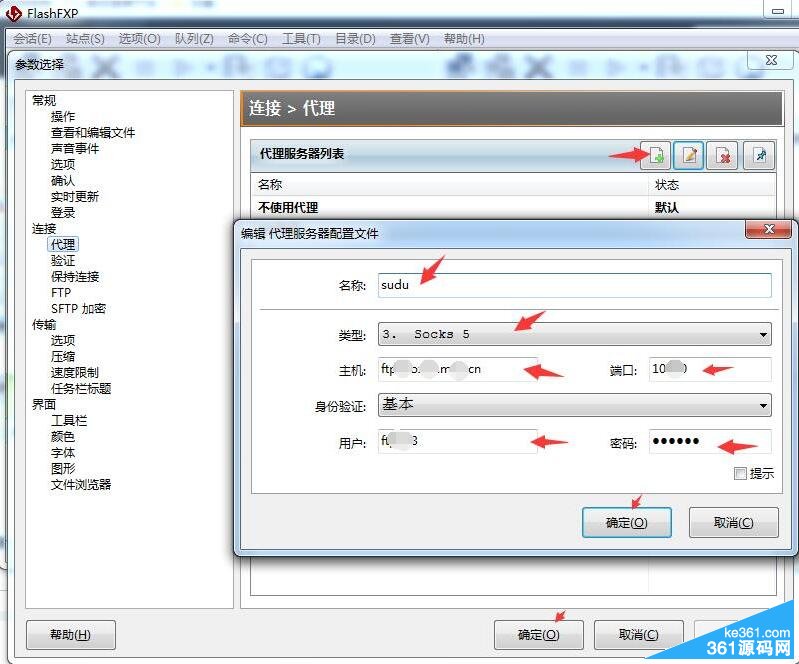Click the FlashFXP application logo icon

[x=13, y=13]
